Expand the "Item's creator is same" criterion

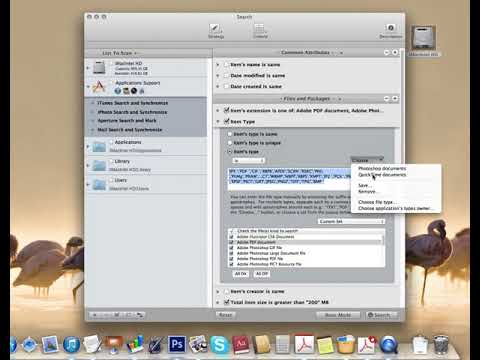(218, 292)
